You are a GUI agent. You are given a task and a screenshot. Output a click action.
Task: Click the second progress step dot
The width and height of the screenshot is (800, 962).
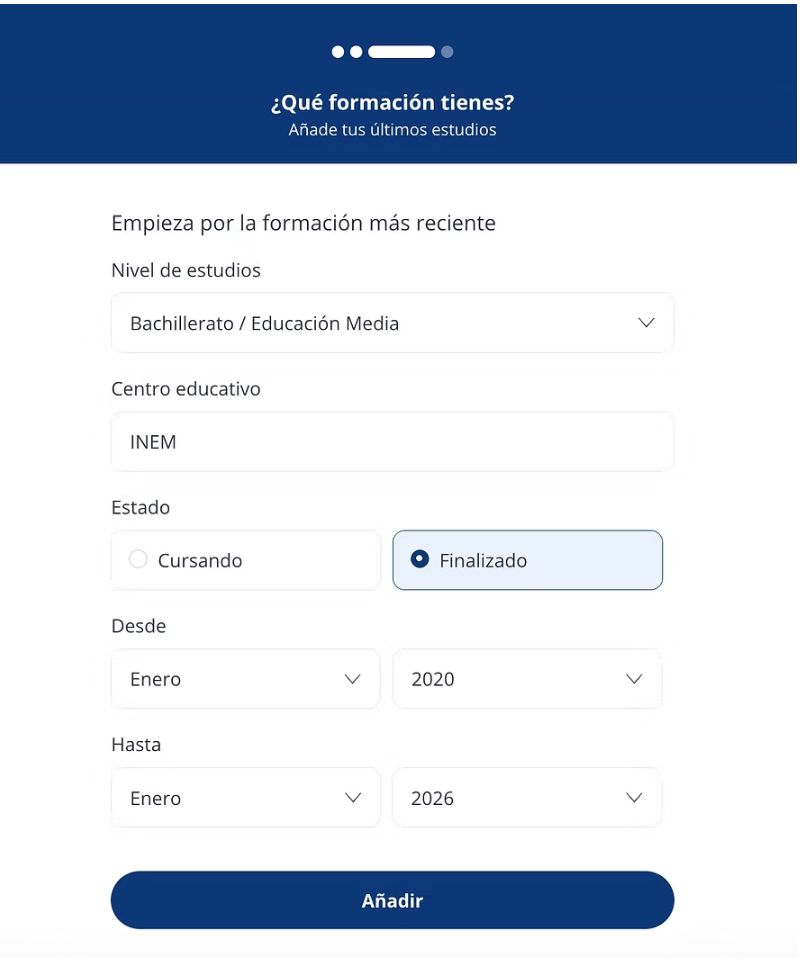pyautogui.click(x=355, y=52)
